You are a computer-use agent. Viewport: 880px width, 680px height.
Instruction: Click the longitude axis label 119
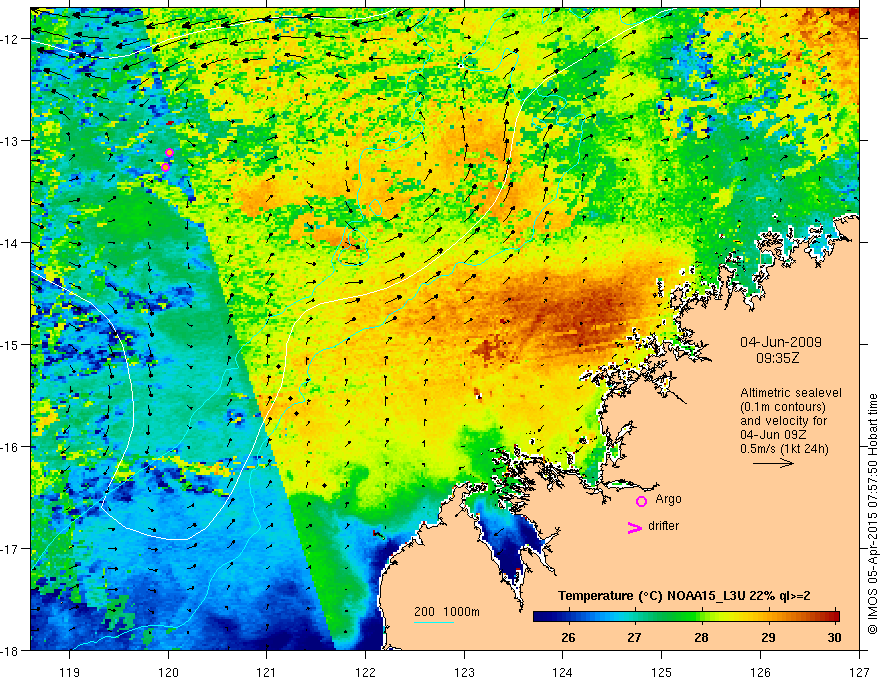click(70, 672)
